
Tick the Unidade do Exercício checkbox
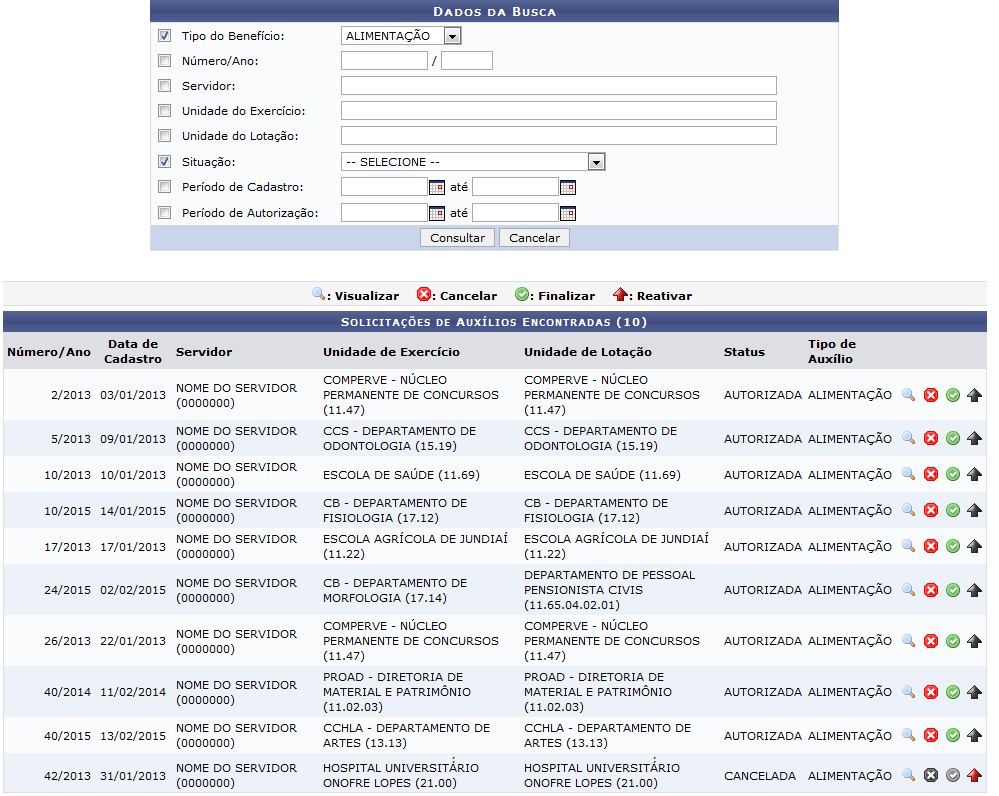click(164, 111)
